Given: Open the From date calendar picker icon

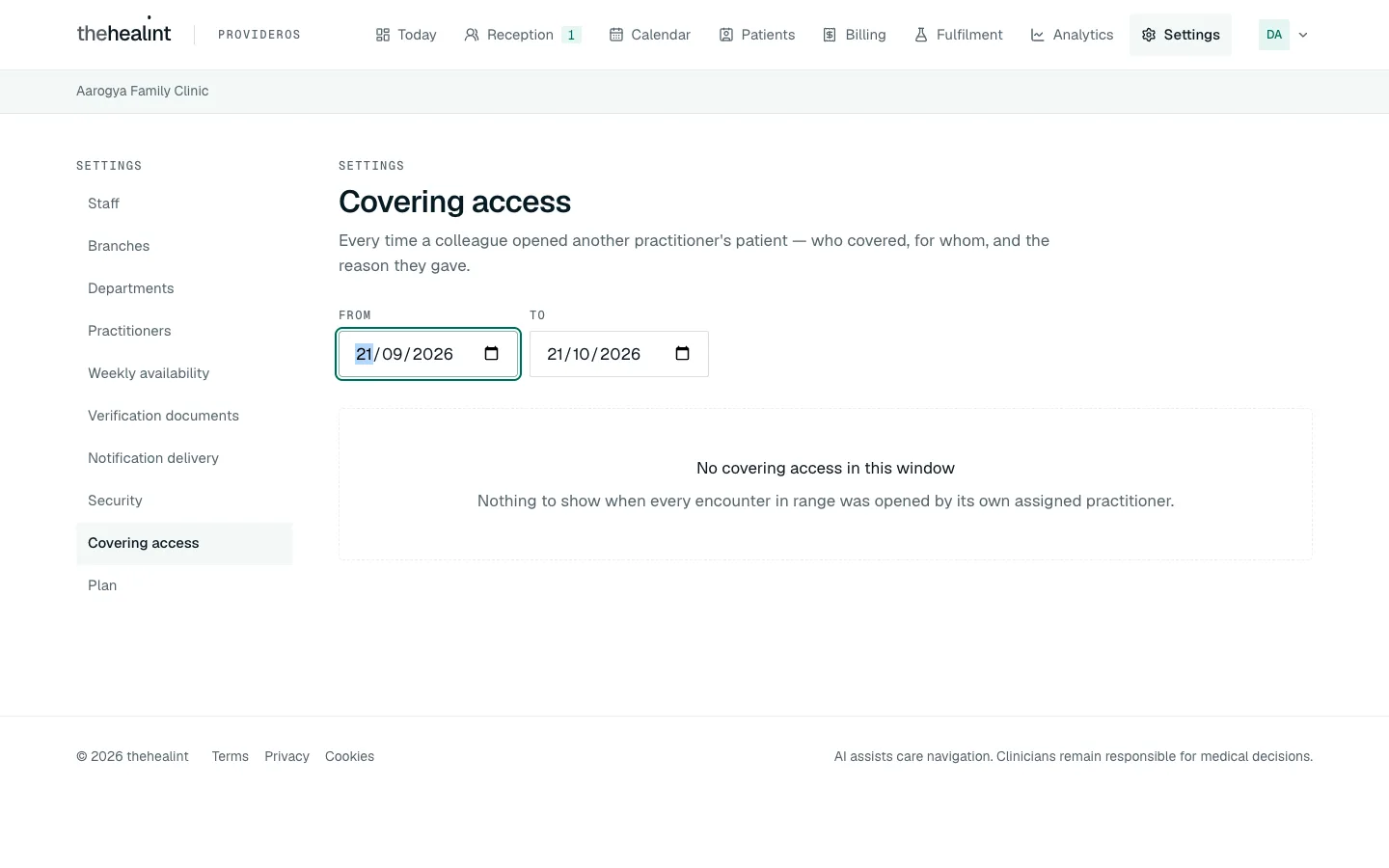Looking at the screenshot, I should tap(492, 354).
